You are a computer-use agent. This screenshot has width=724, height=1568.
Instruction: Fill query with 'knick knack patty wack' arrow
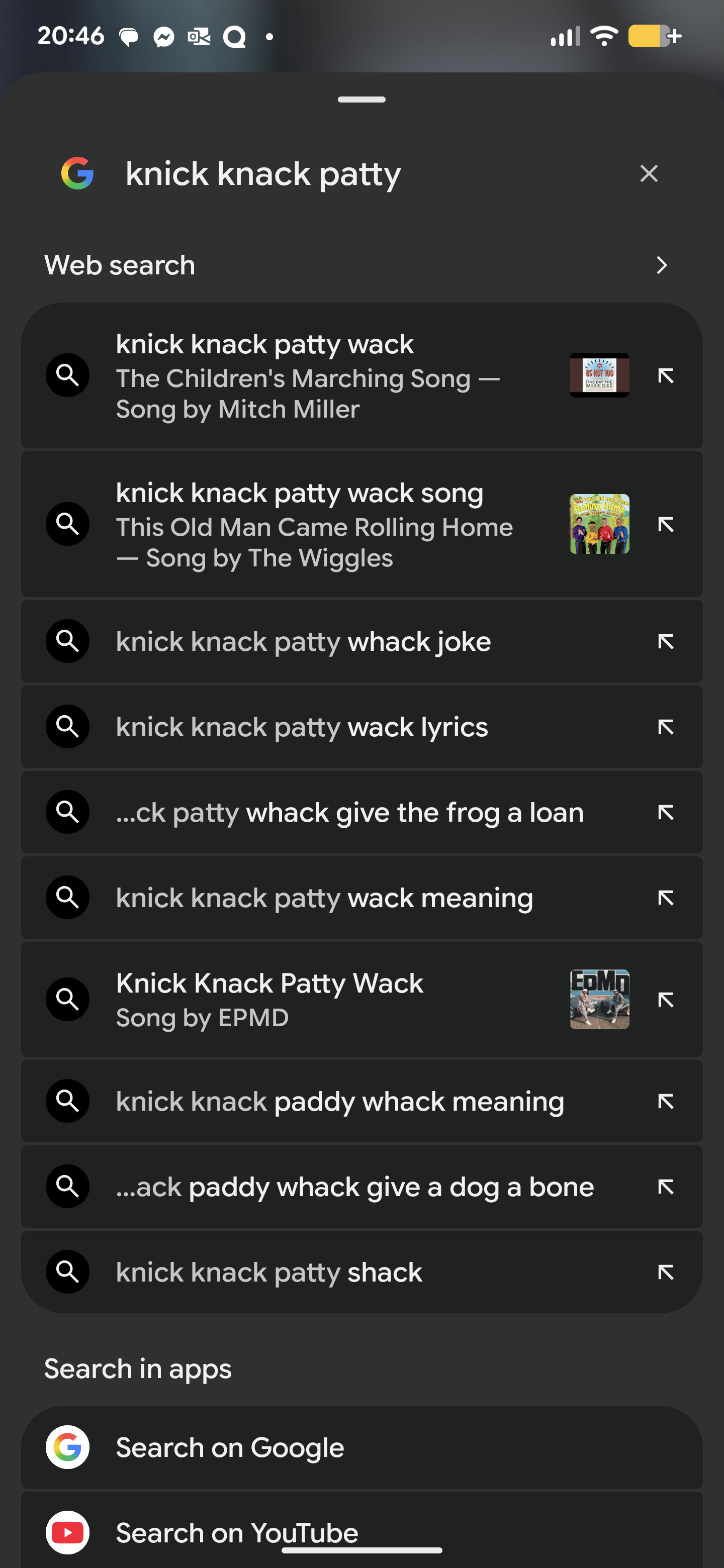pyautogui.click(x=666, y=375)
